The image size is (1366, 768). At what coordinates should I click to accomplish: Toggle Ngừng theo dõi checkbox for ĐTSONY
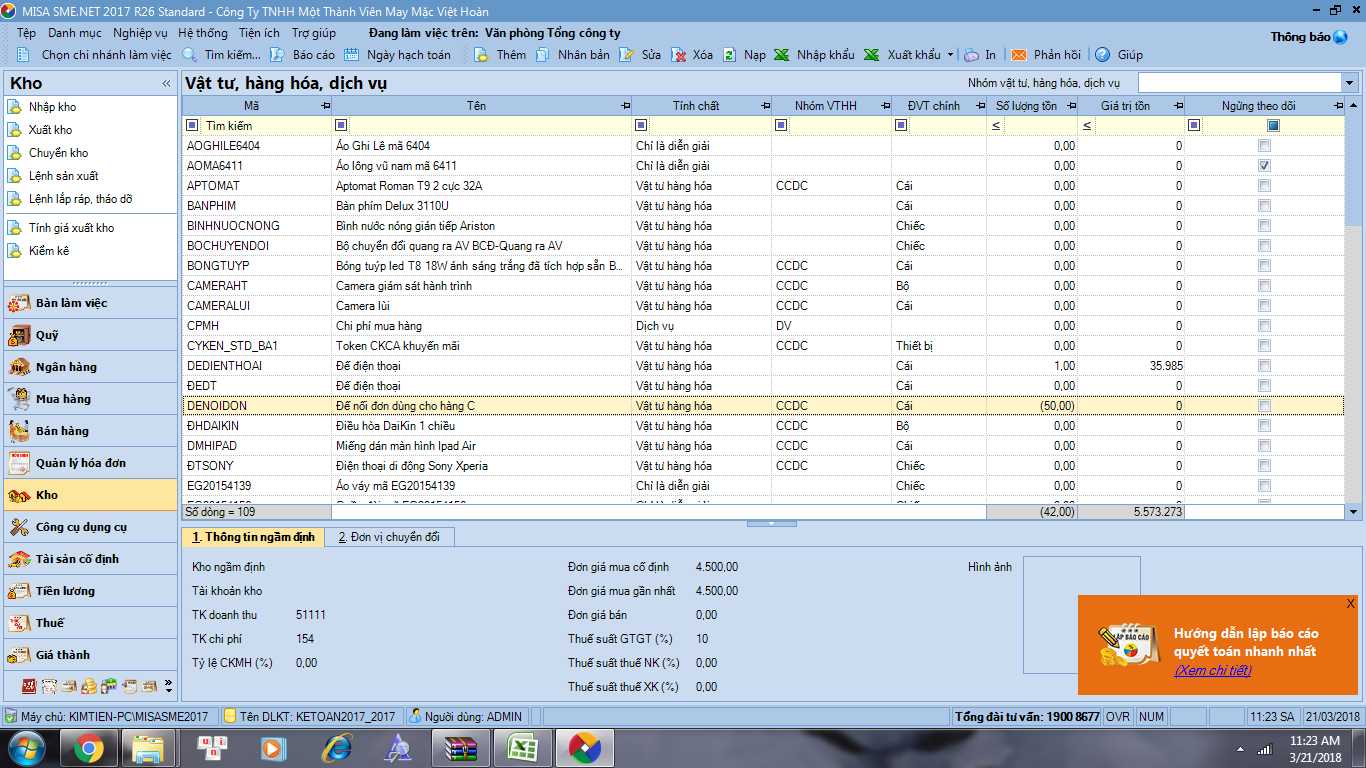1265,466
